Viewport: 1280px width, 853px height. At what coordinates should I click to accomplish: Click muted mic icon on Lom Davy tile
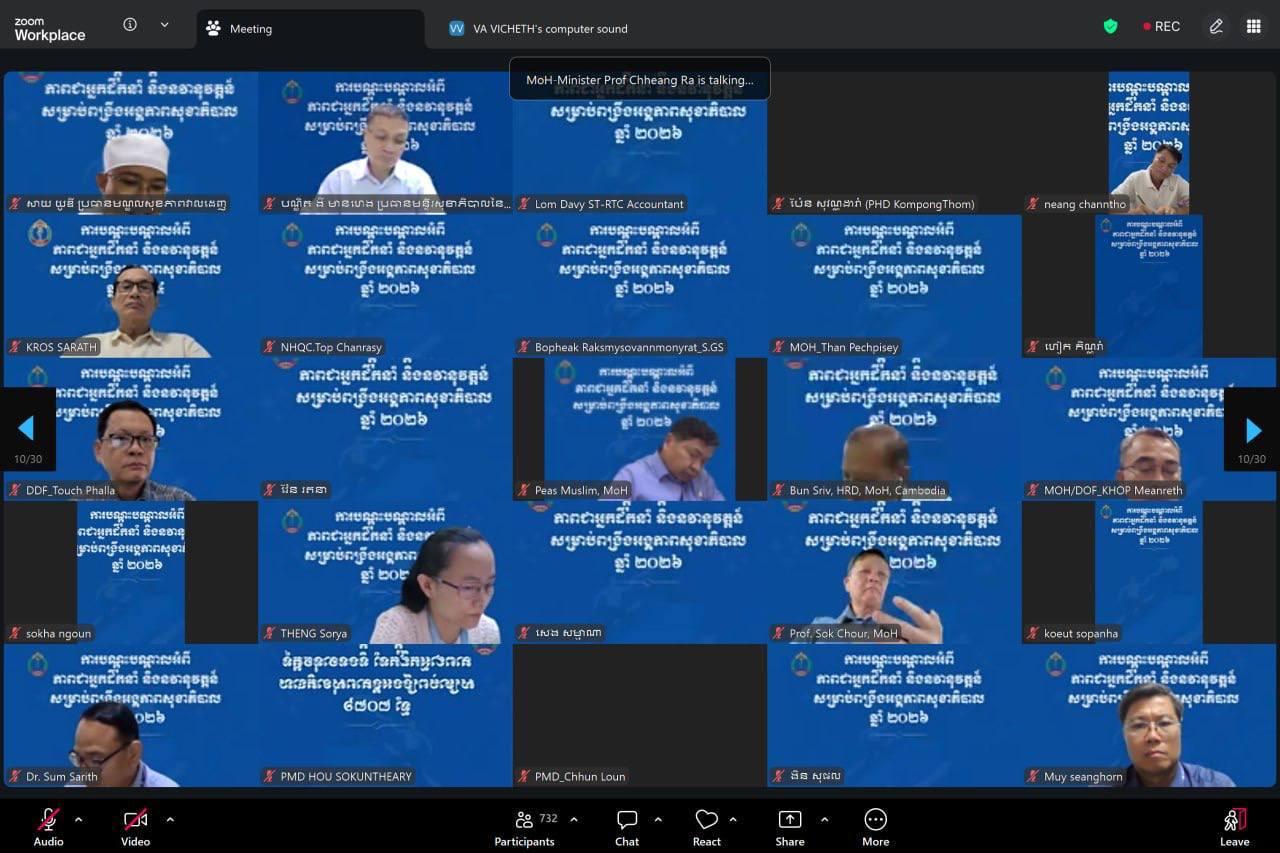click(x=524, y=204)
